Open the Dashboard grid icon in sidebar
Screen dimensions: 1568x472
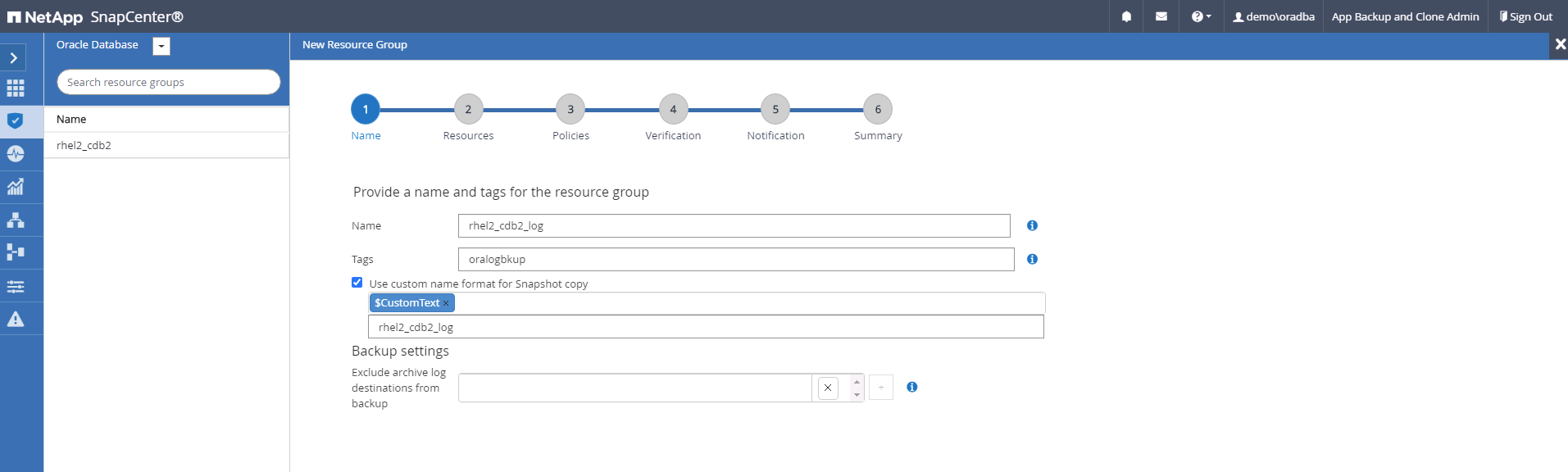pos(16,88)
